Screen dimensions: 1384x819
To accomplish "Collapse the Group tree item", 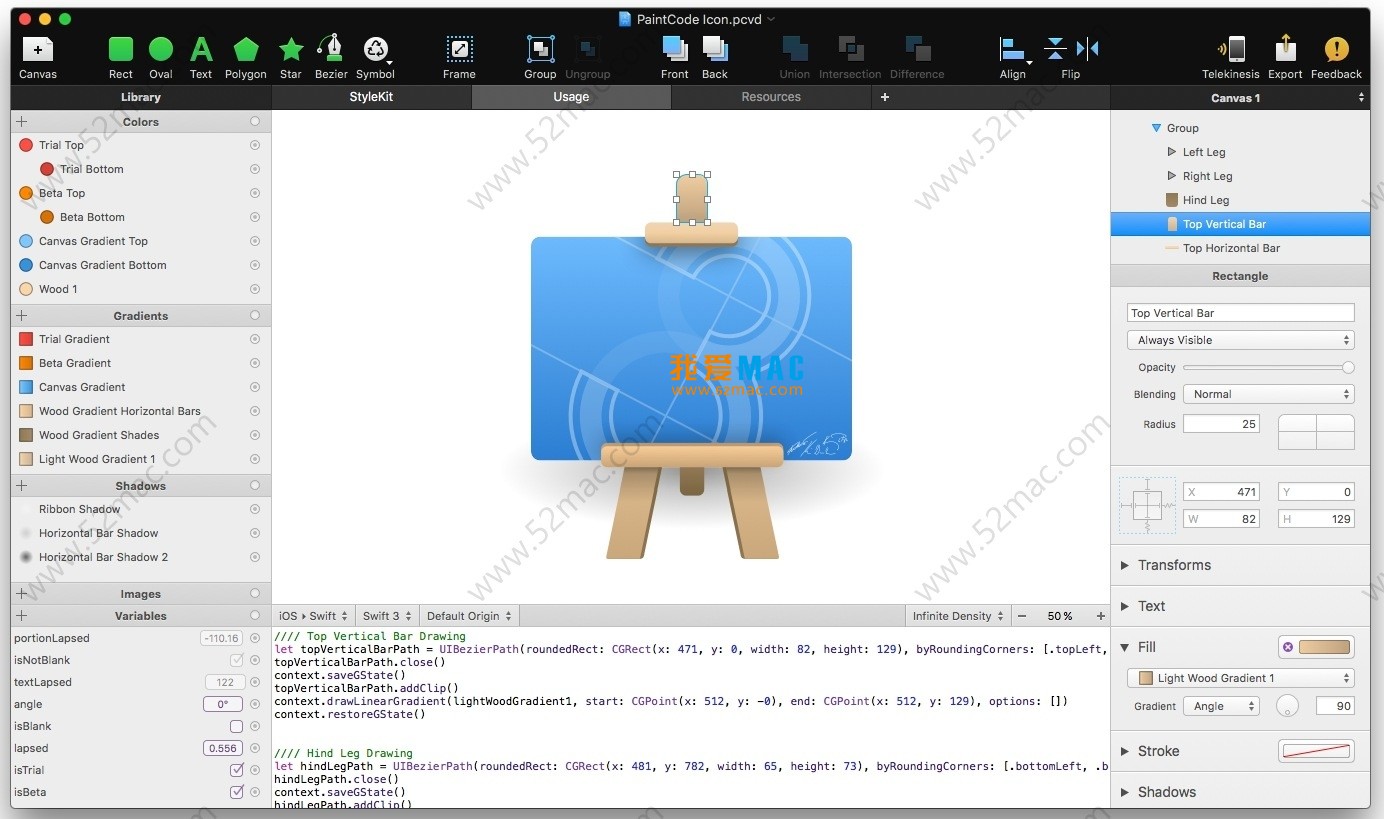I will coord(1156,128).
